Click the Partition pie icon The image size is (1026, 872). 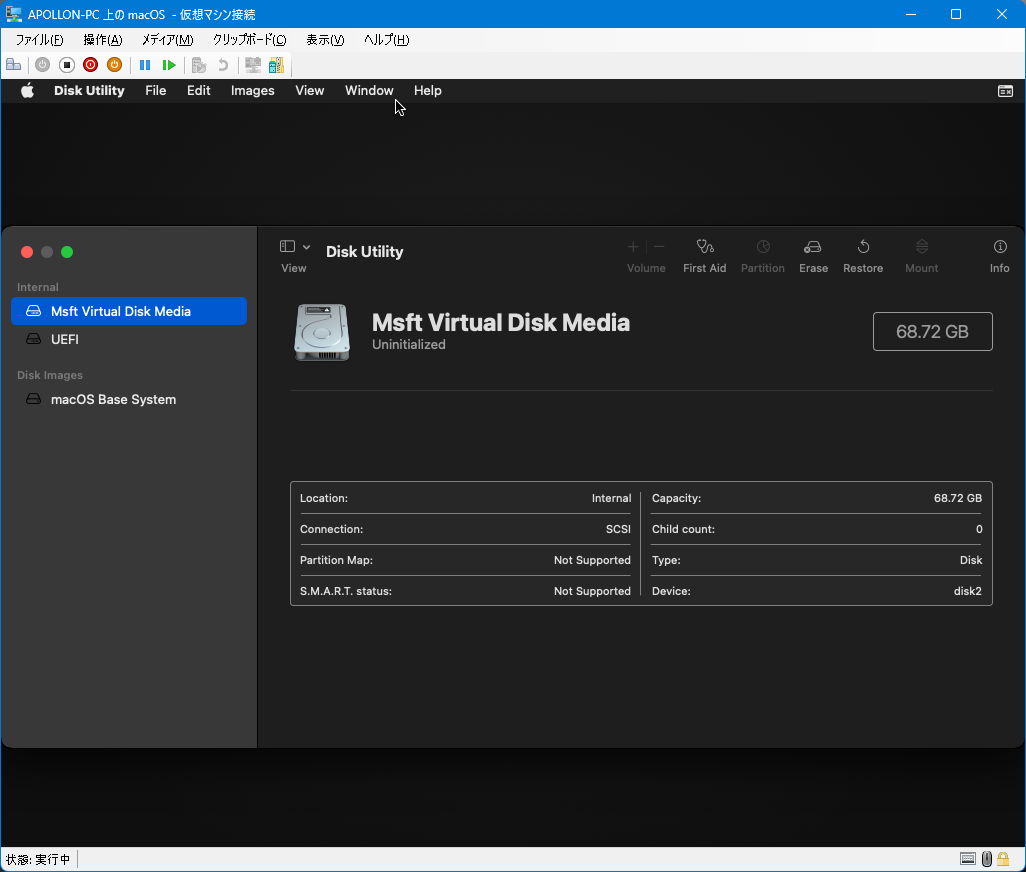(763, 247)
